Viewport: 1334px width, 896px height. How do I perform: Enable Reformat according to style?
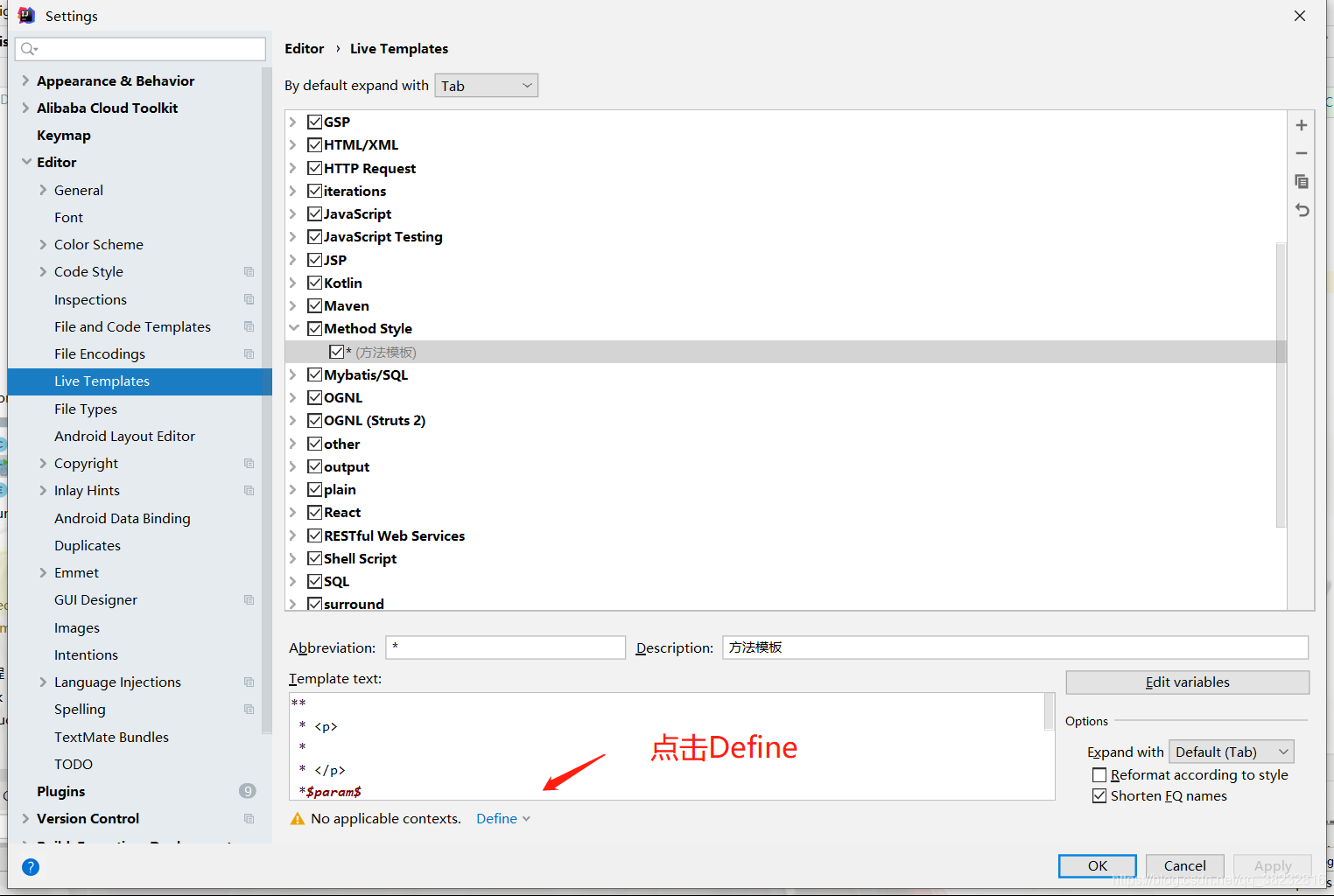[1099, 775]
